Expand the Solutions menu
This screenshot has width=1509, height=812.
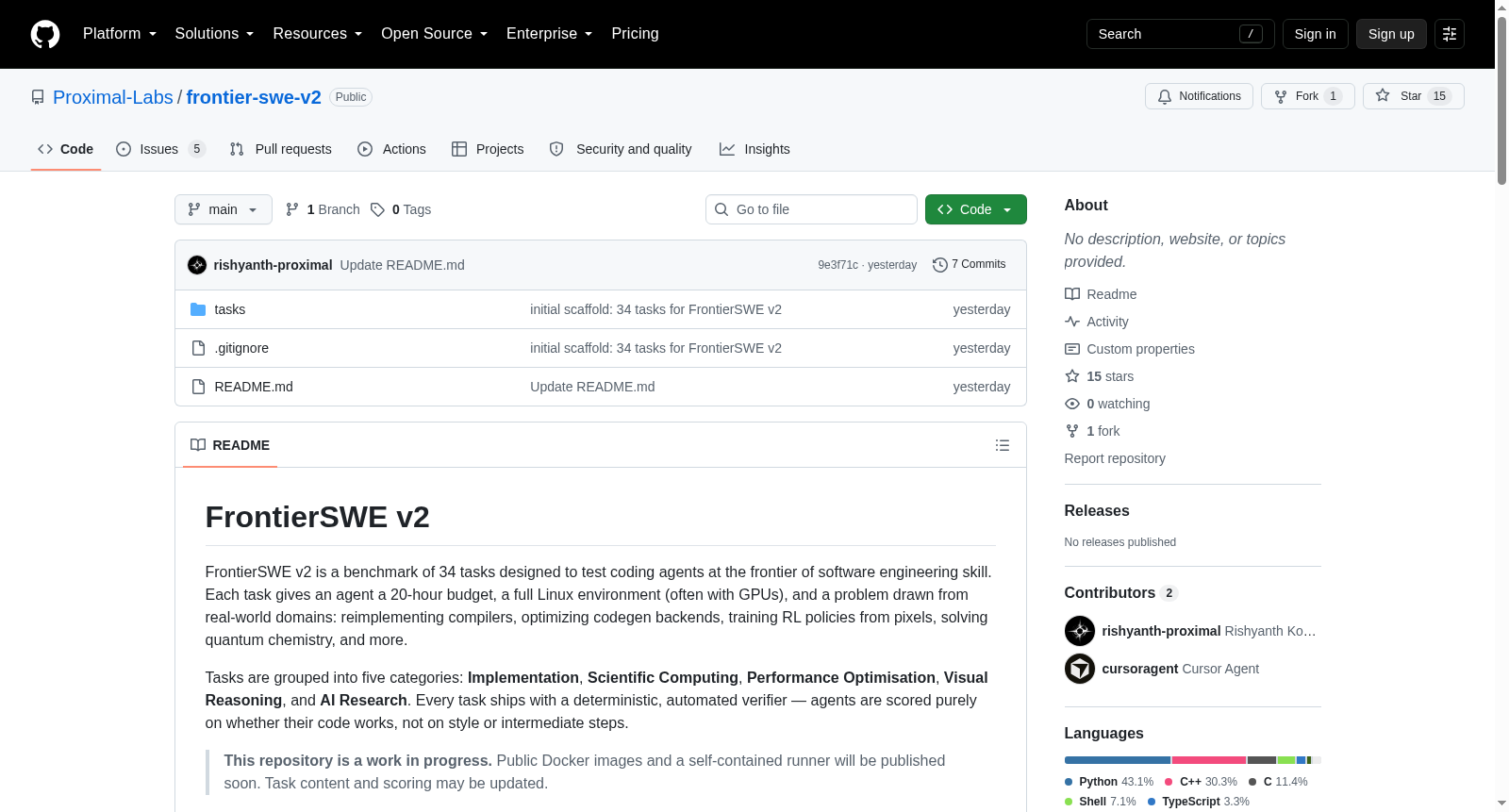(x=214, y=34)
